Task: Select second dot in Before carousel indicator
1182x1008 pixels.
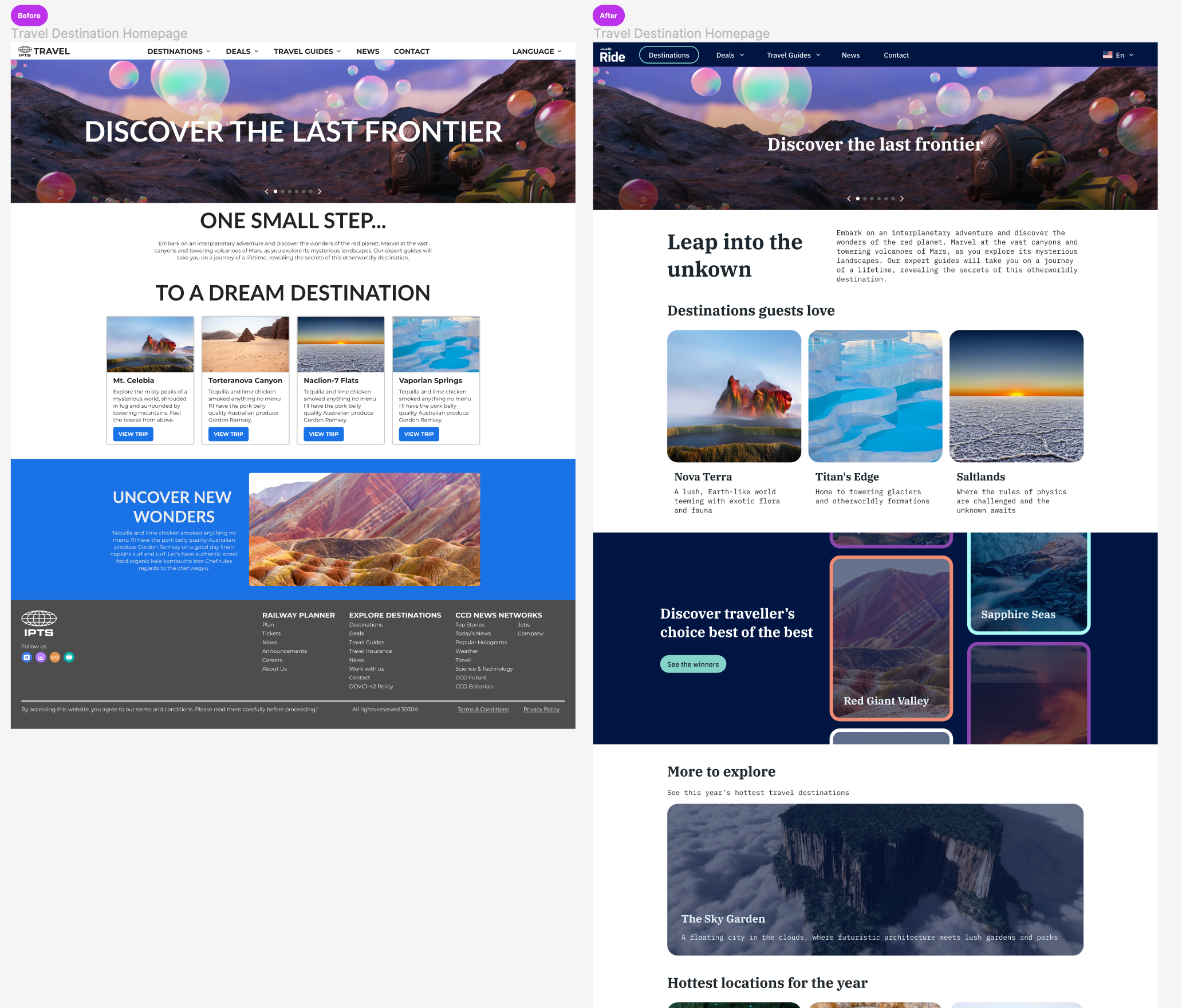Action: (x=282, y=192)
